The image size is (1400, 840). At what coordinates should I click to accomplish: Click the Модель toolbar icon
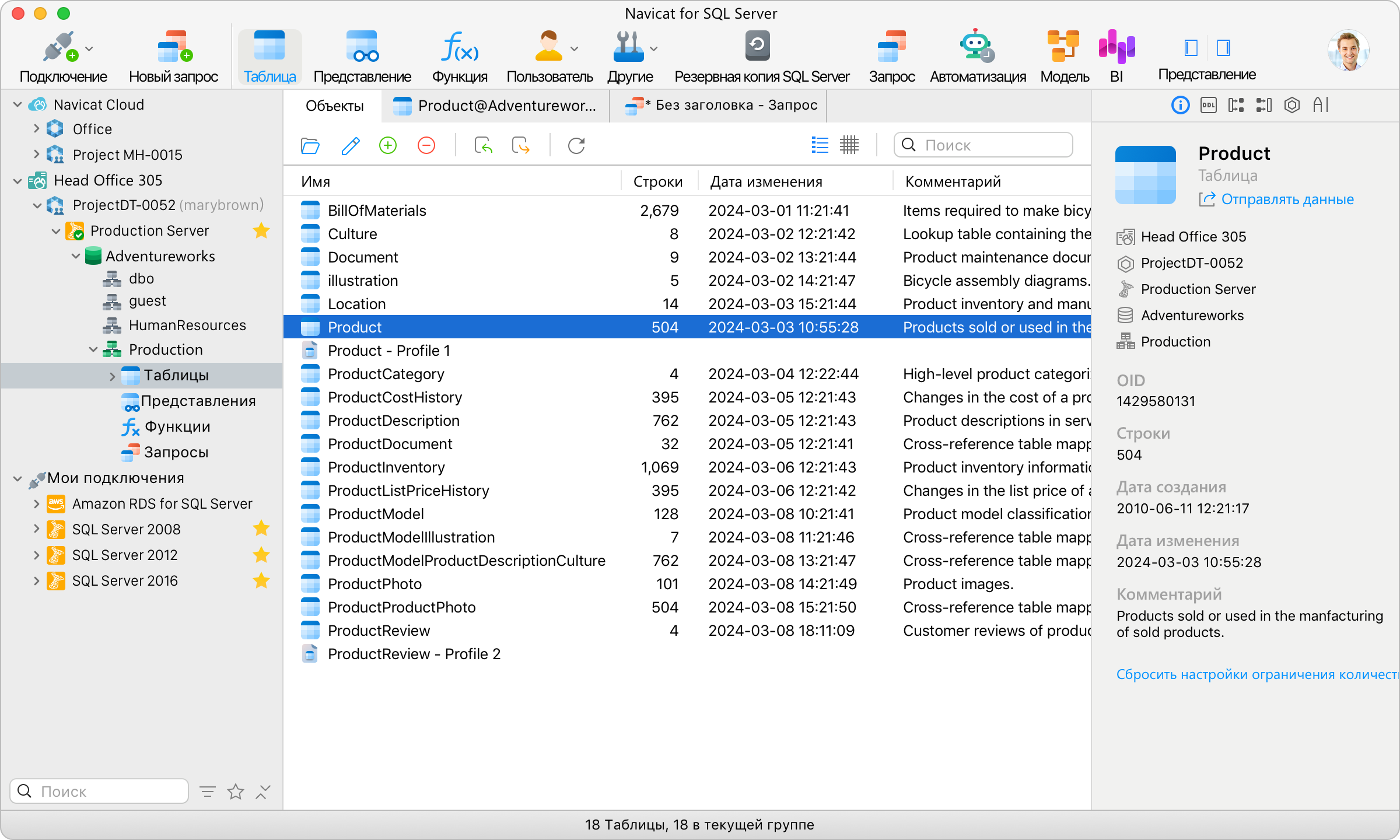click(x=1063, y=47)
